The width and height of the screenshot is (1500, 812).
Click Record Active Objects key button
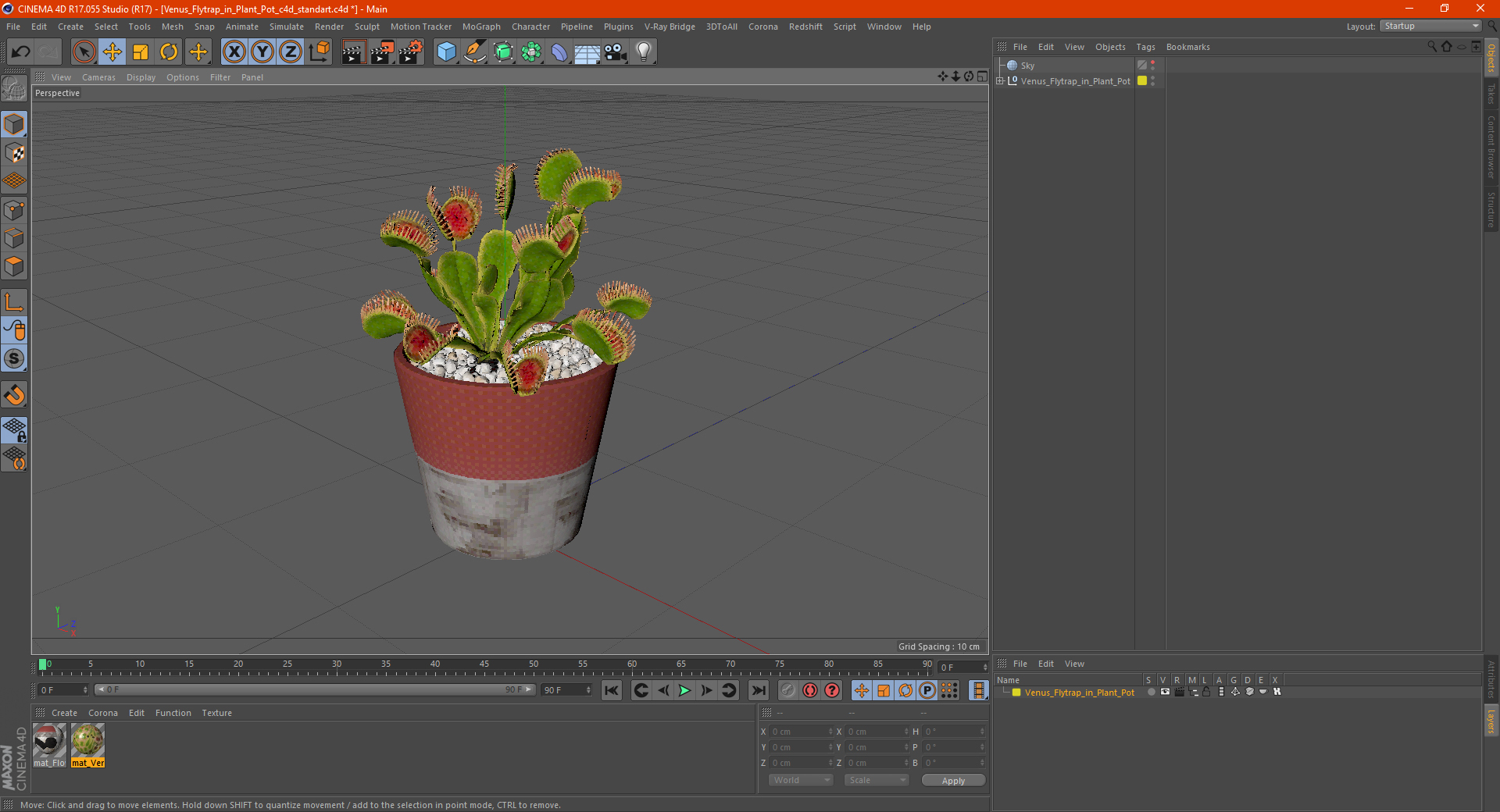coord(788,690)
